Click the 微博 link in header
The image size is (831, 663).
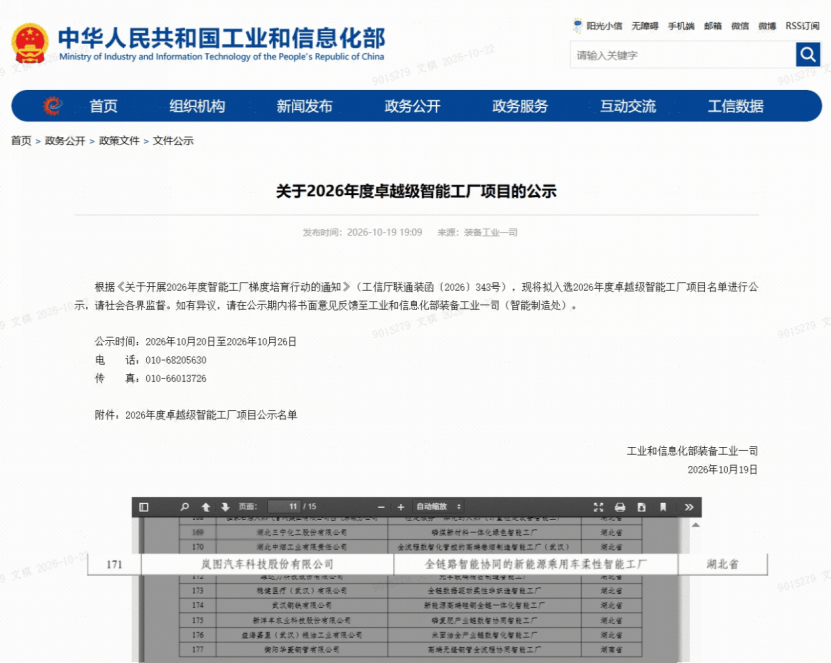click(767, 26)
